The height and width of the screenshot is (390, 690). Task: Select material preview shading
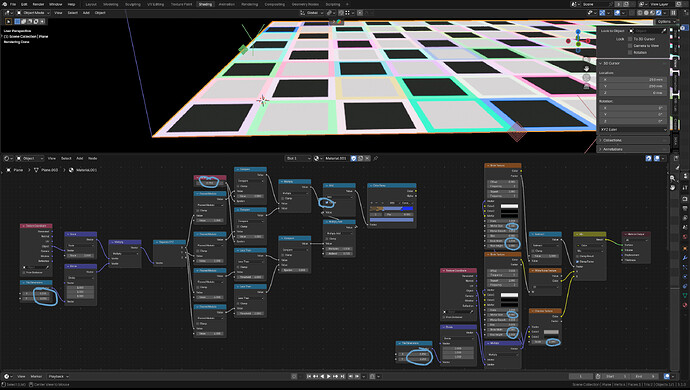(653, 13)
